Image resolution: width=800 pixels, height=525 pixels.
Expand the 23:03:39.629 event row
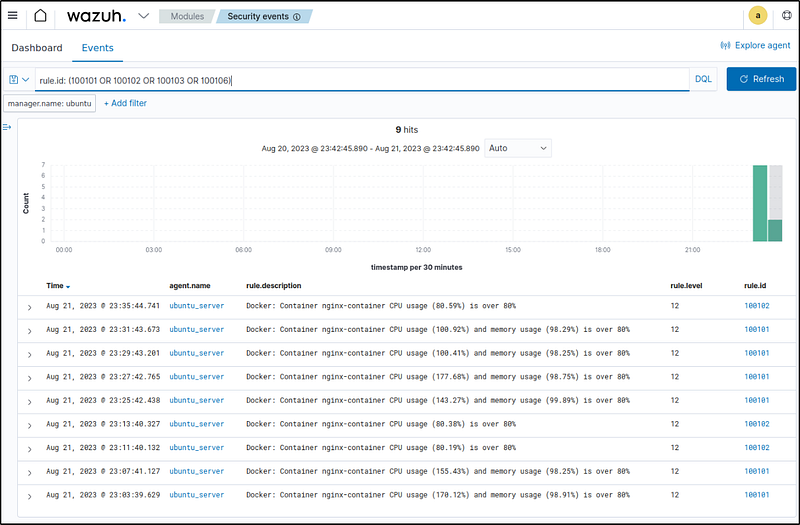[29, 497]
